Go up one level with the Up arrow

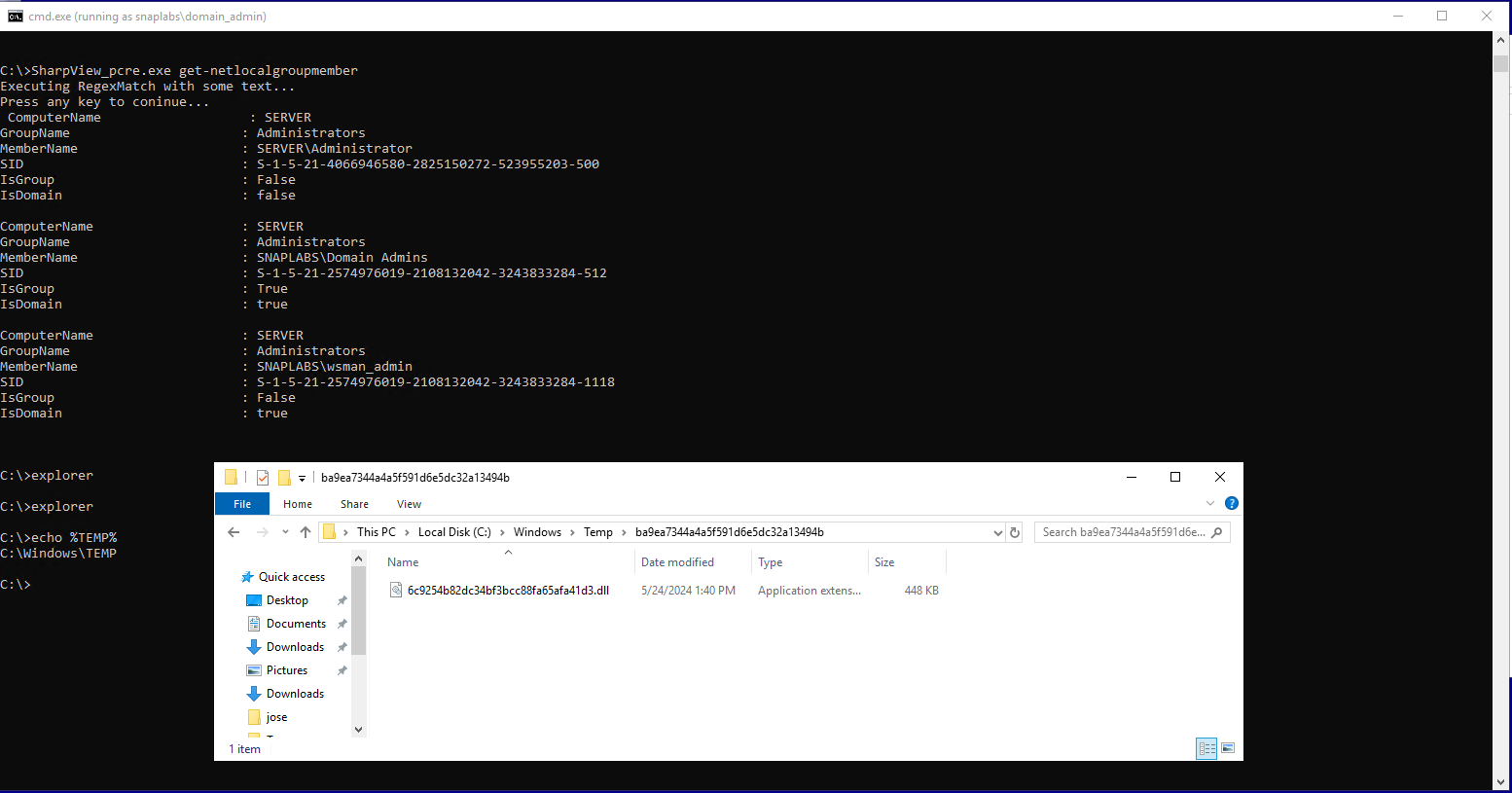(x=306, y=532)
